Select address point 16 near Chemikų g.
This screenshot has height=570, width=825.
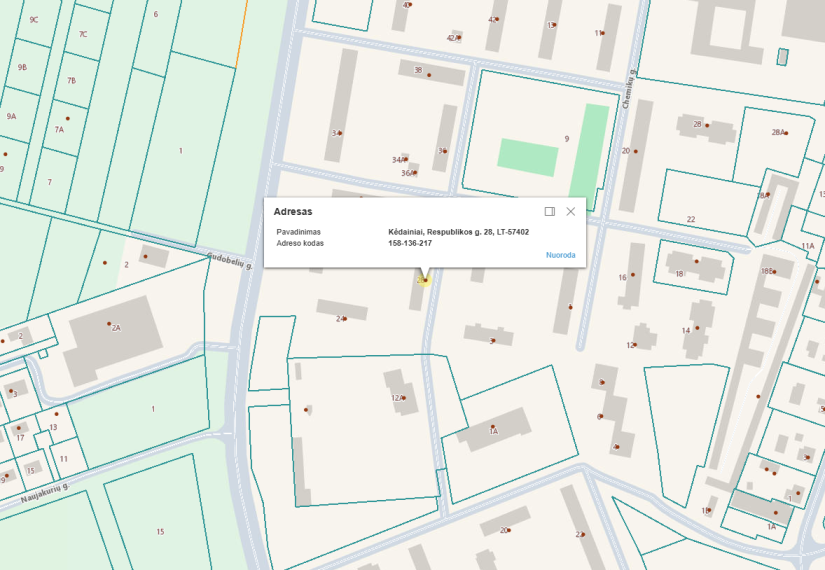632,275
